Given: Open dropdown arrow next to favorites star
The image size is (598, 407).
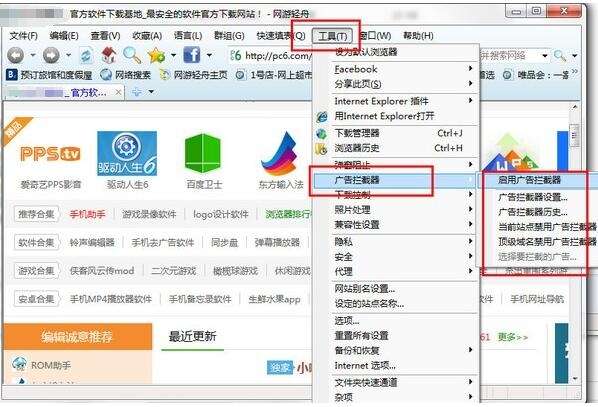Looking at the screenshot, I should (174, 56).
